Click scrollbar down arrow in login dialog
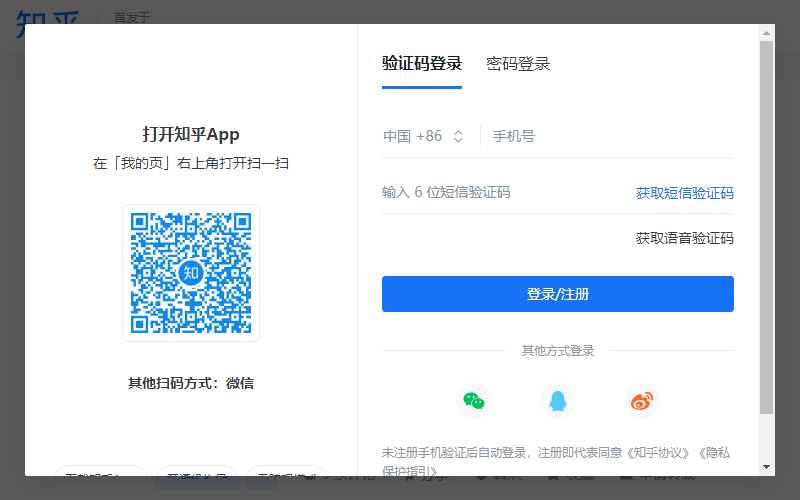Image resolution: width=800 pixels, height=500 pixels. click(766, 467)
